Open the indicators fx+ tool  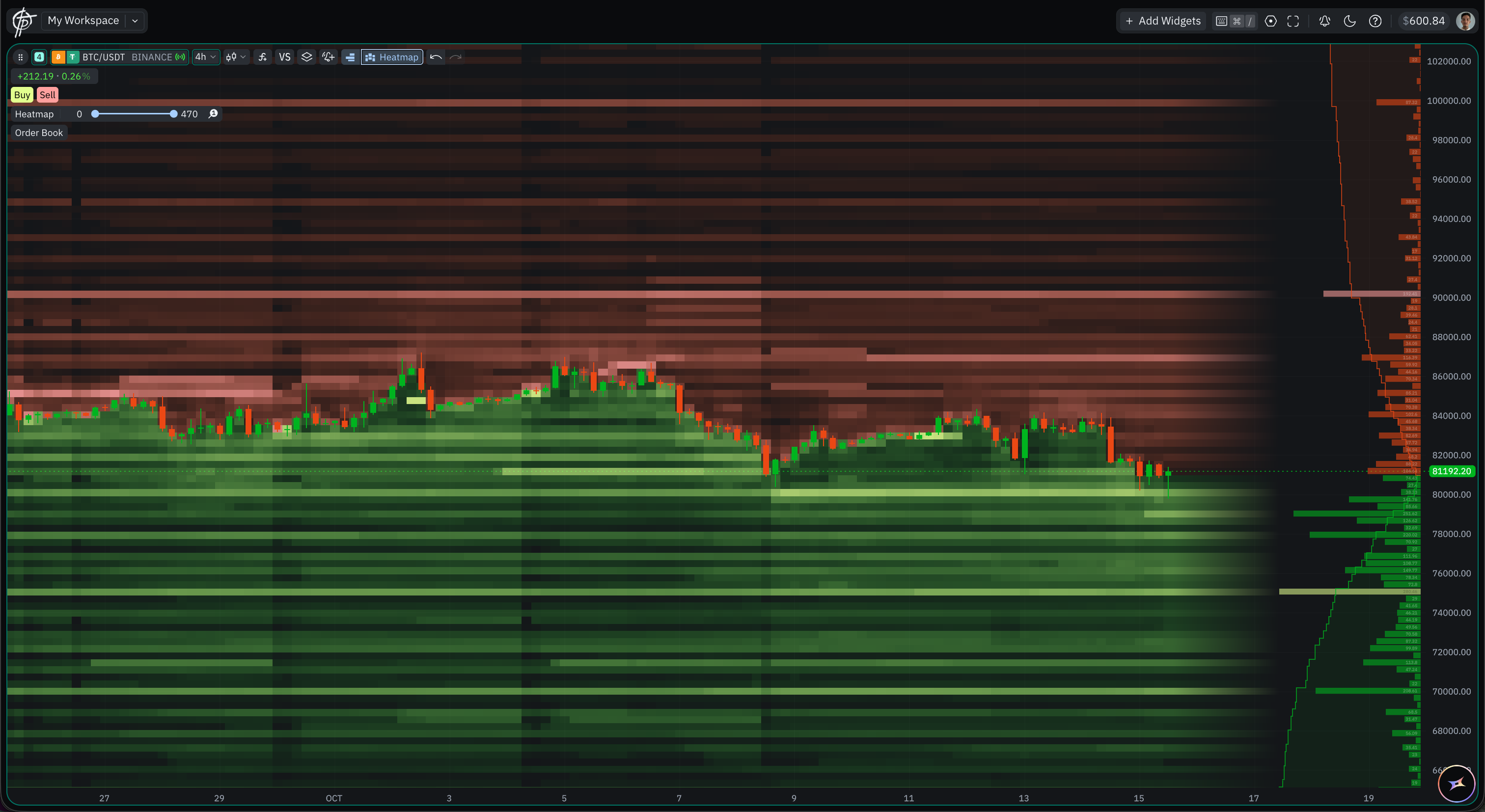[262, 57]
